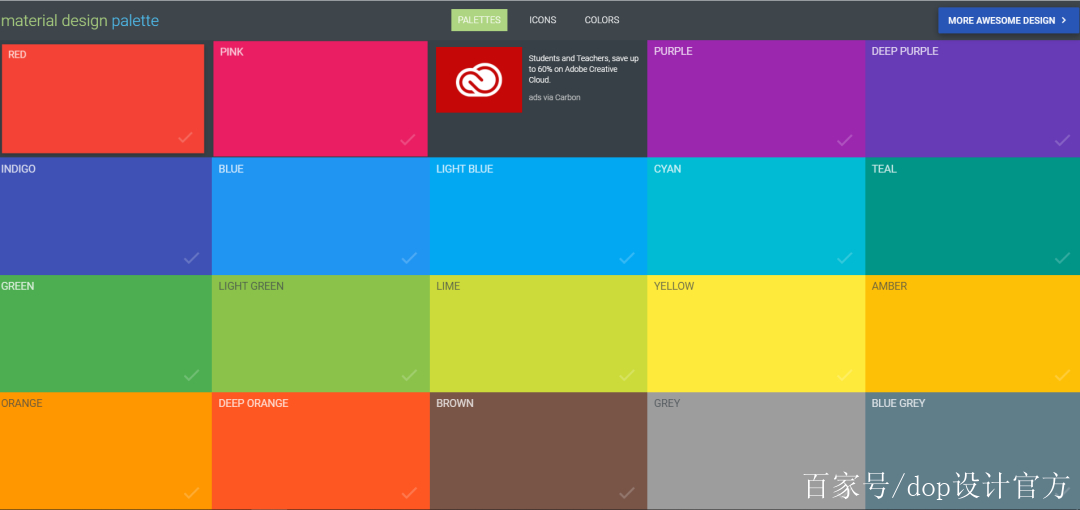The height and width of the screenshot is (510, 1080).
Task: Click the checkmark icon on the Teal tile
Action: (x=1062, y=258)
